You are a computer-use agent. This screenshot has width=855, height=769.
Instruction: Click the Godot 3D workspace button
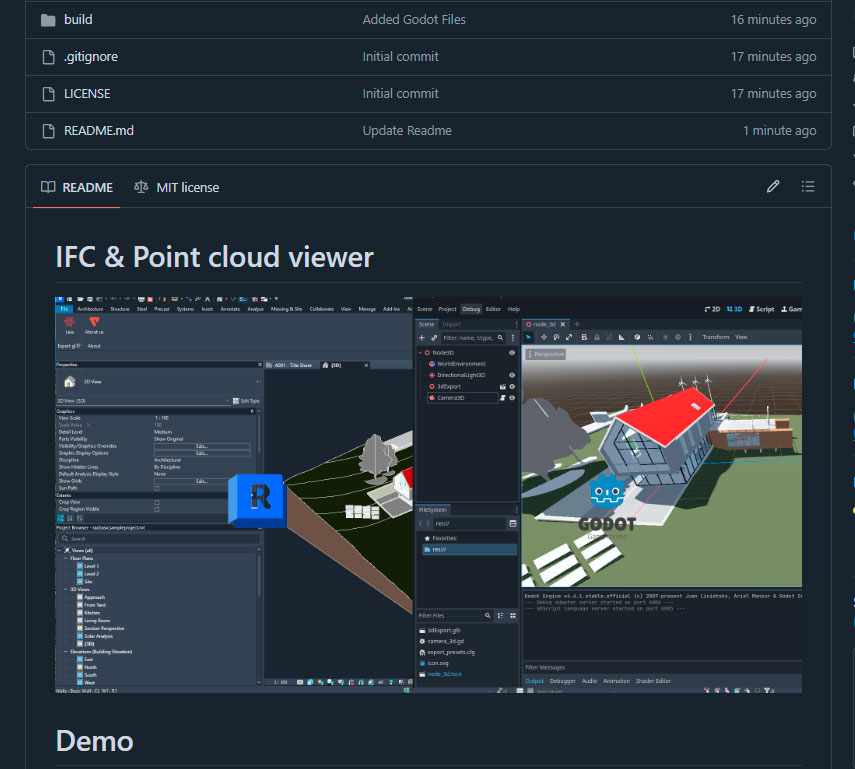pos(734,309)
